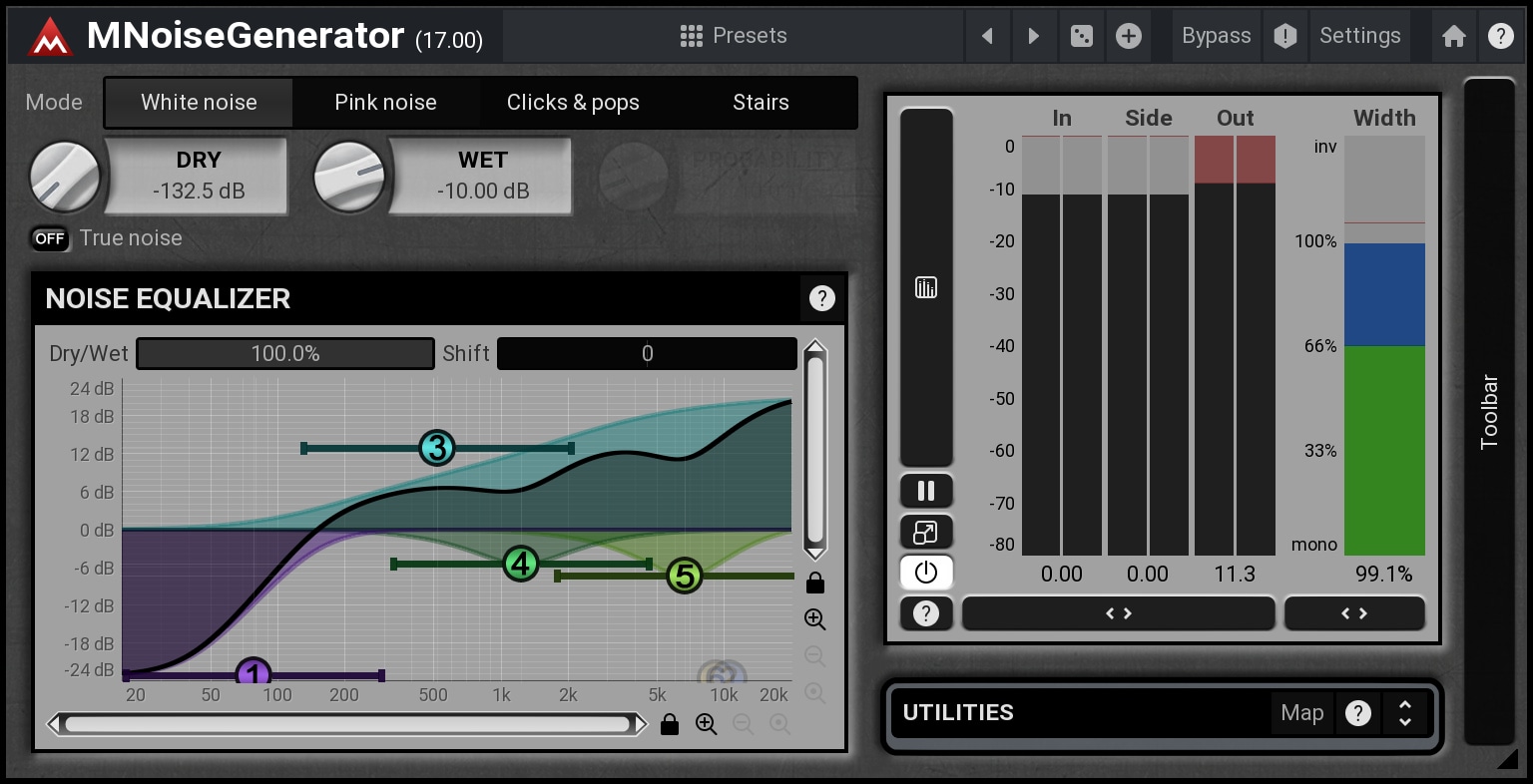Viewport: 1533px width, 784px height.
Task: Click the Map button in Utilities
Action: coord(1301,713)
